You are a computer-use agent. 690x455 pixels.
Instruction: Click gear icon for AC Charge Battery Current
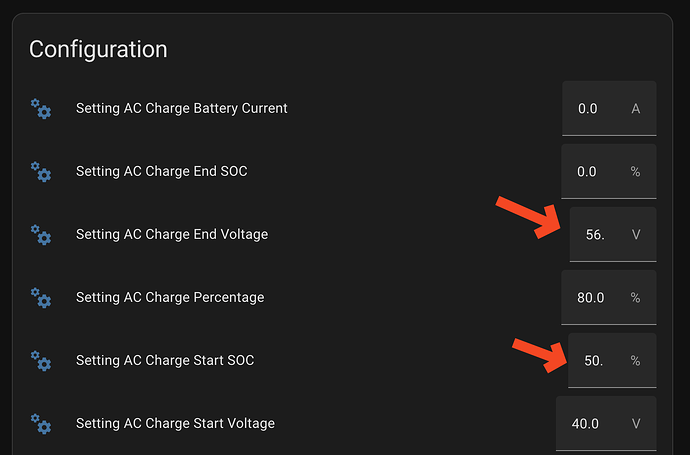click(x=41, y=108)
